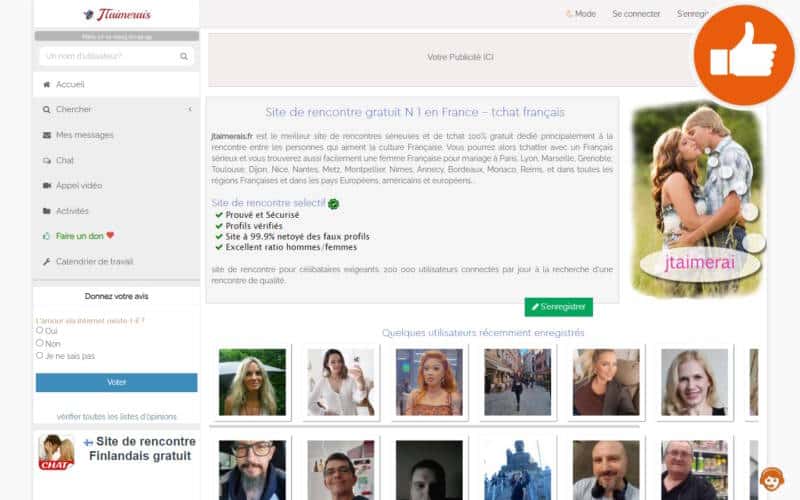Open profile of older man in store

tap(694, 470)
